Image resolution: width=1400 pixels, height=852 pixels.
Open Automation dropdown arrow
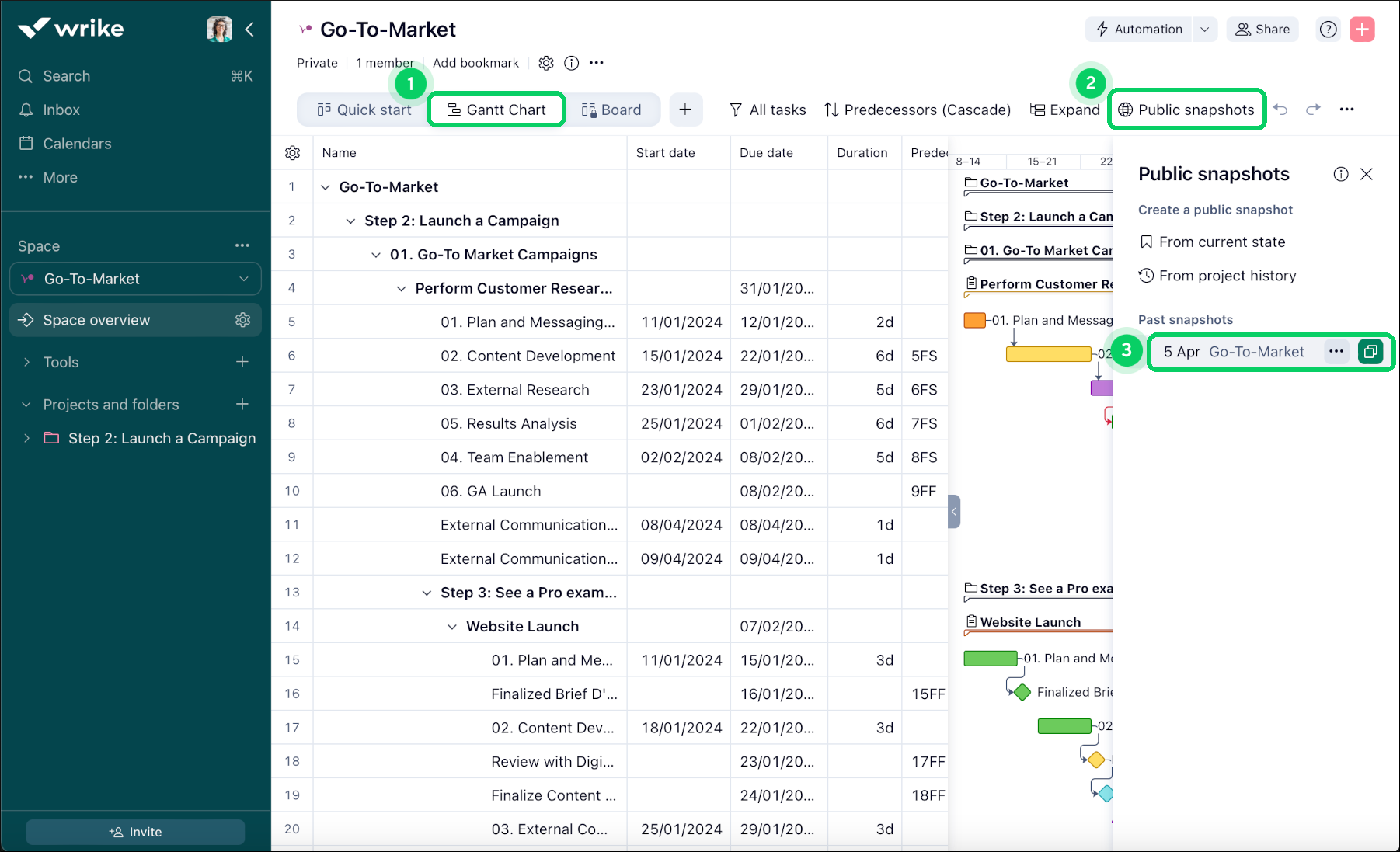coord(1204,30)
